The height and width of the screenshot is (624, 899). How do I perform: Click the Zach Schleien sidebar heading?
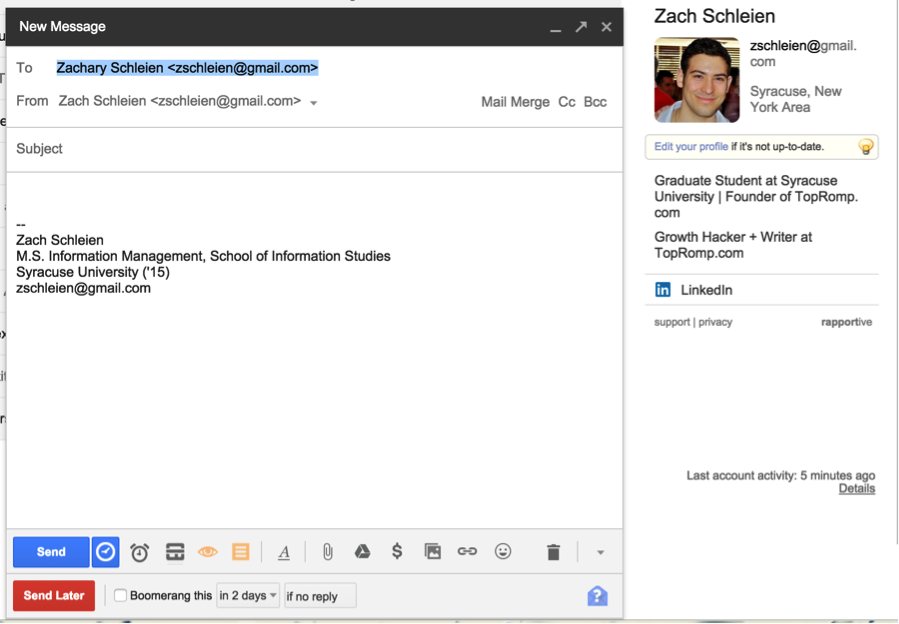pos(714,16)
